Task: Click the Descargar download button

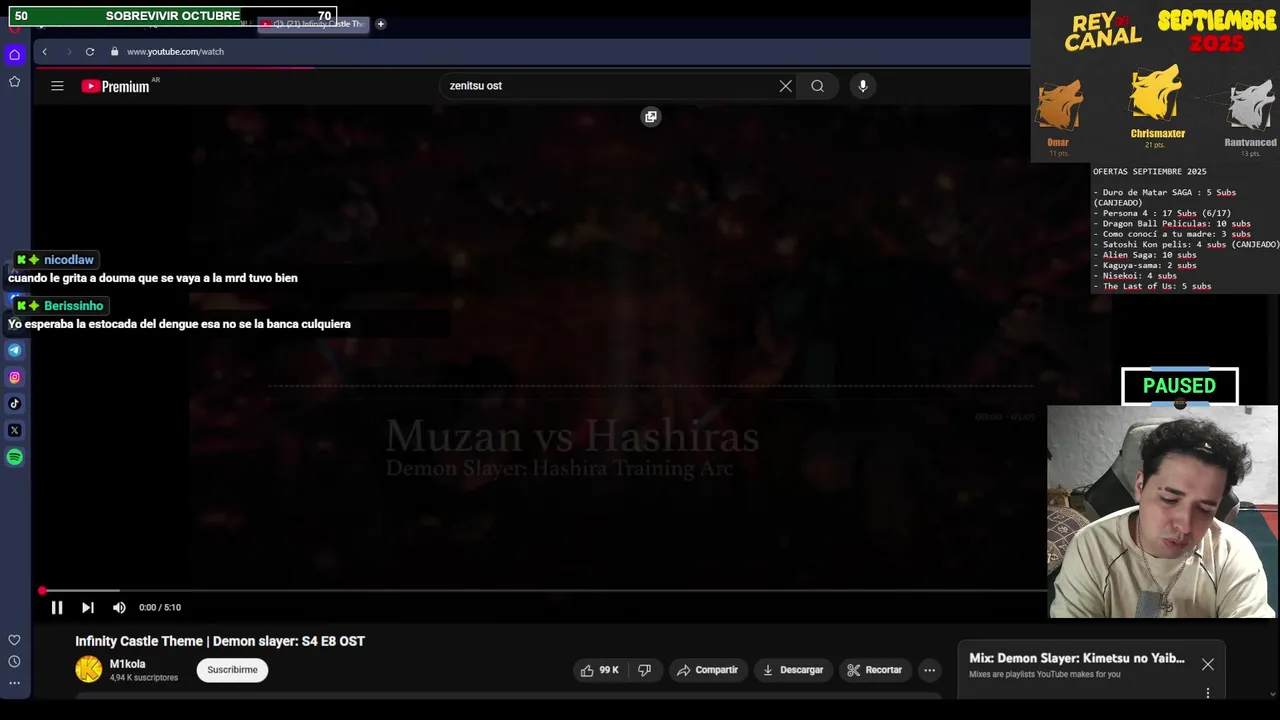Action: 792,670
